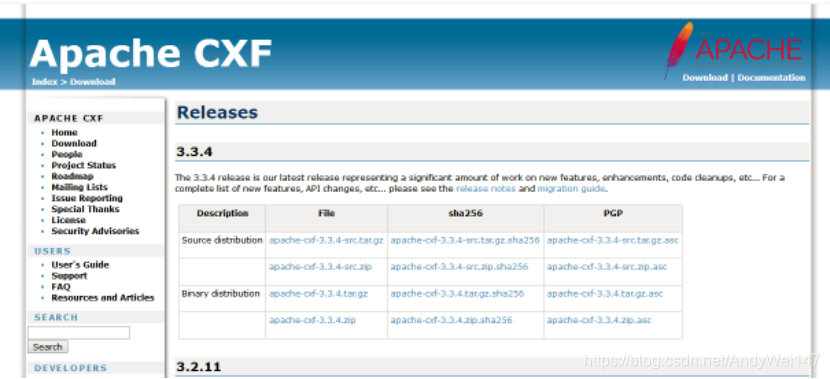Download apache-cxf-3.3.4-src.zip
The height and width of the screenshot is (379, 830).
coord(320,267)
